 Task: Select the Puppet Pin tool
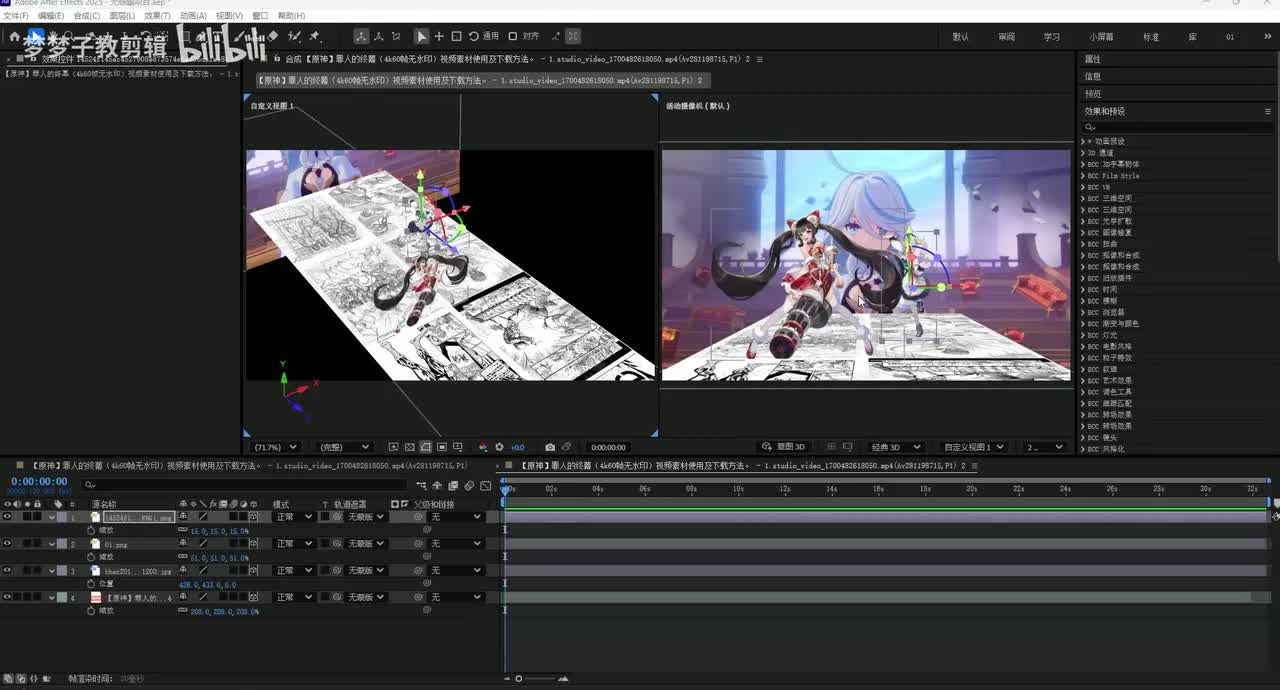(x=315, y=37)
